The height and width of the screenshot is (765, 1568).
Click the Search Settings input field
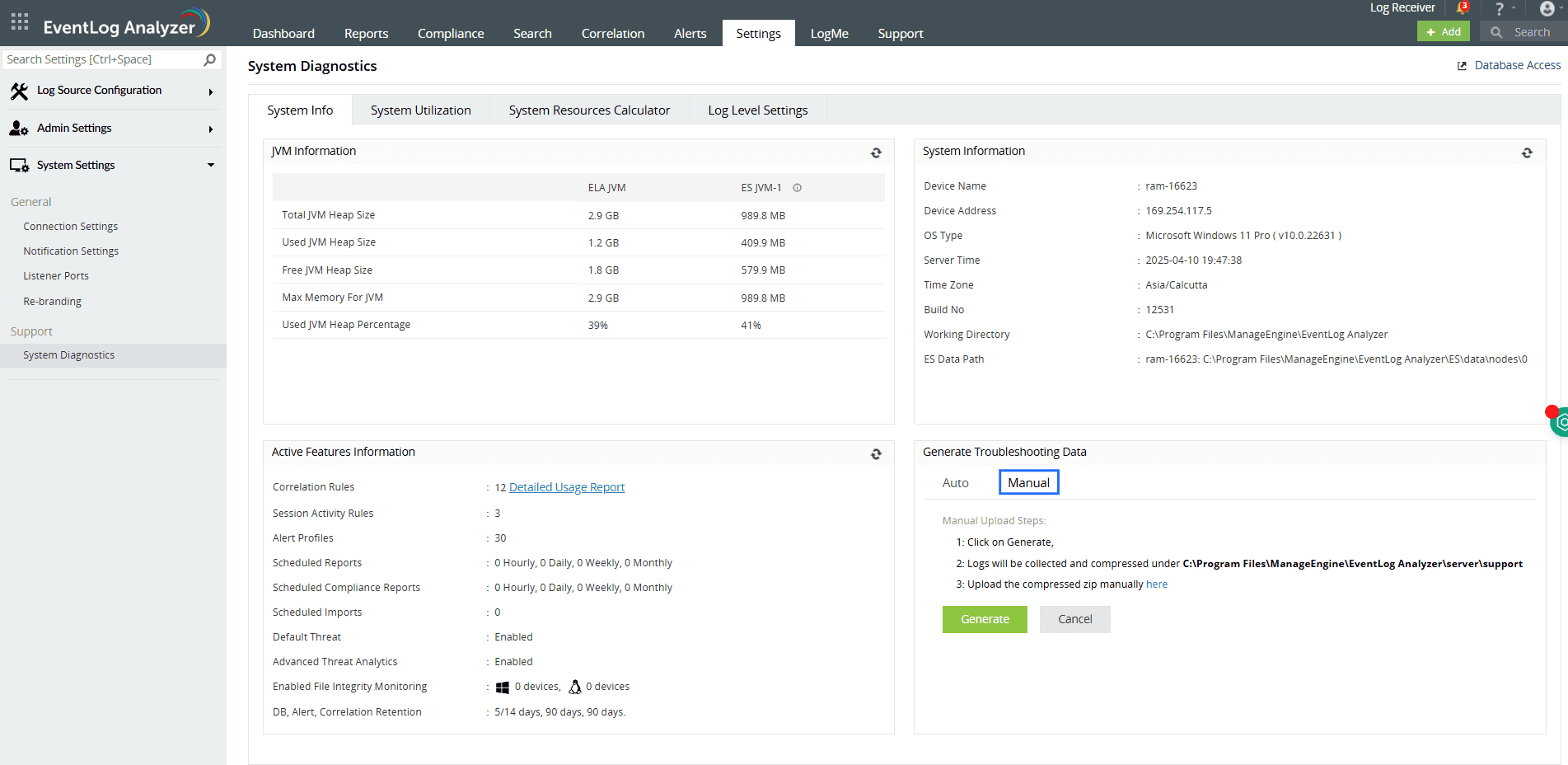click(x=99, y=59)
